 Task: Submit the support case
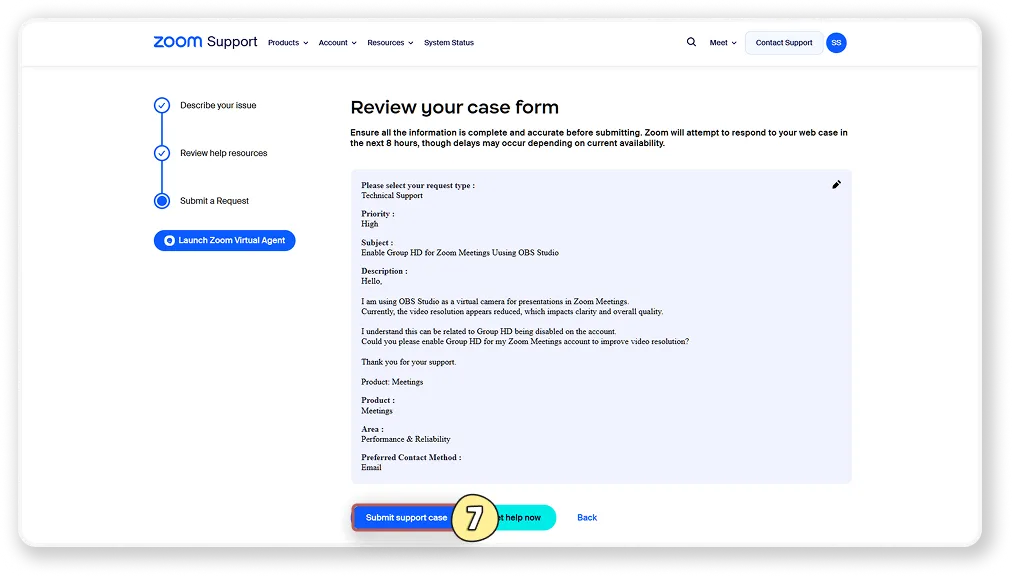point(403,518)
